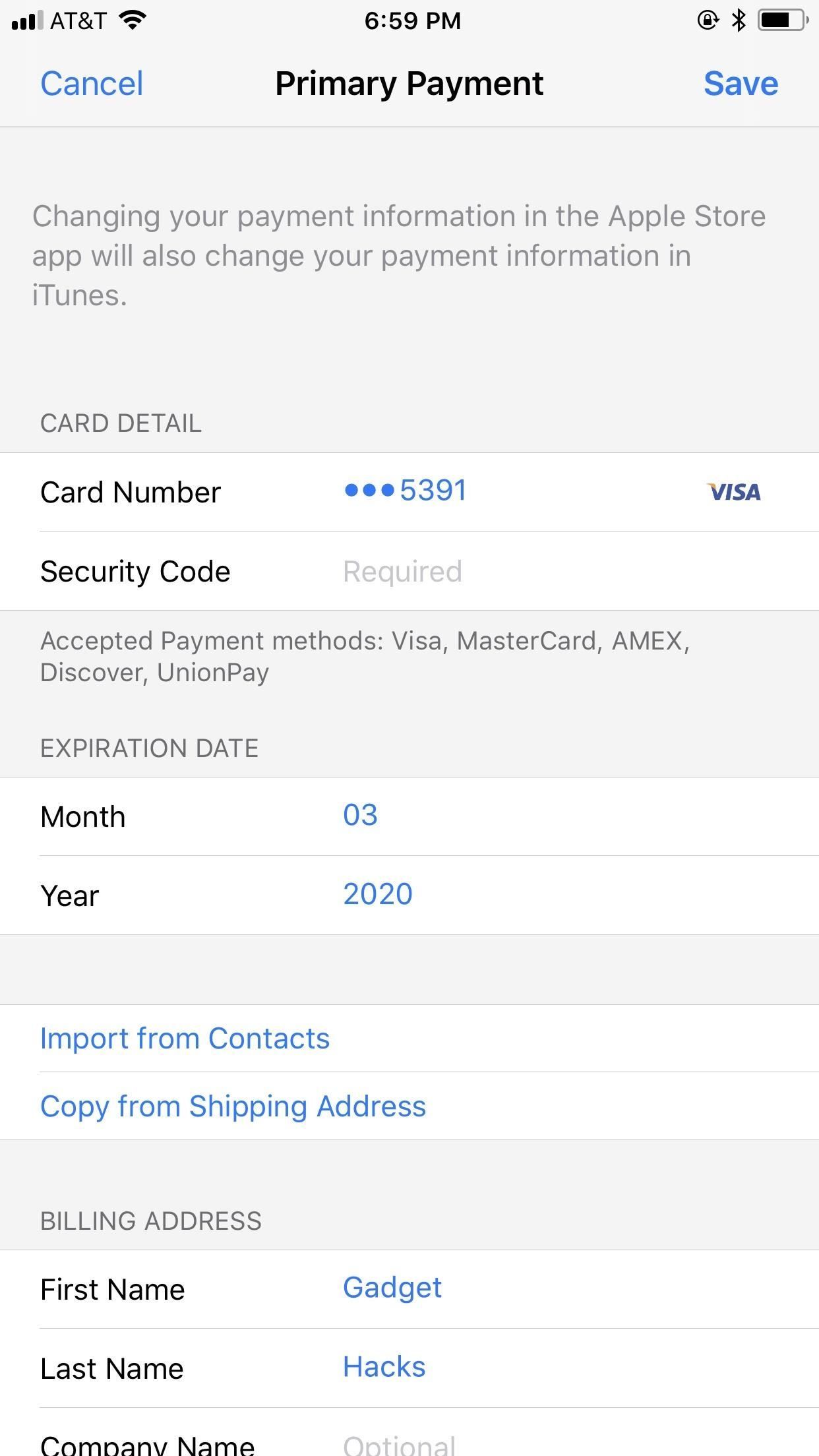Viewport: 819px width, 1456px height.
Task: Tap the Wi-Fi icon in status bar
Action: [131, 20]
